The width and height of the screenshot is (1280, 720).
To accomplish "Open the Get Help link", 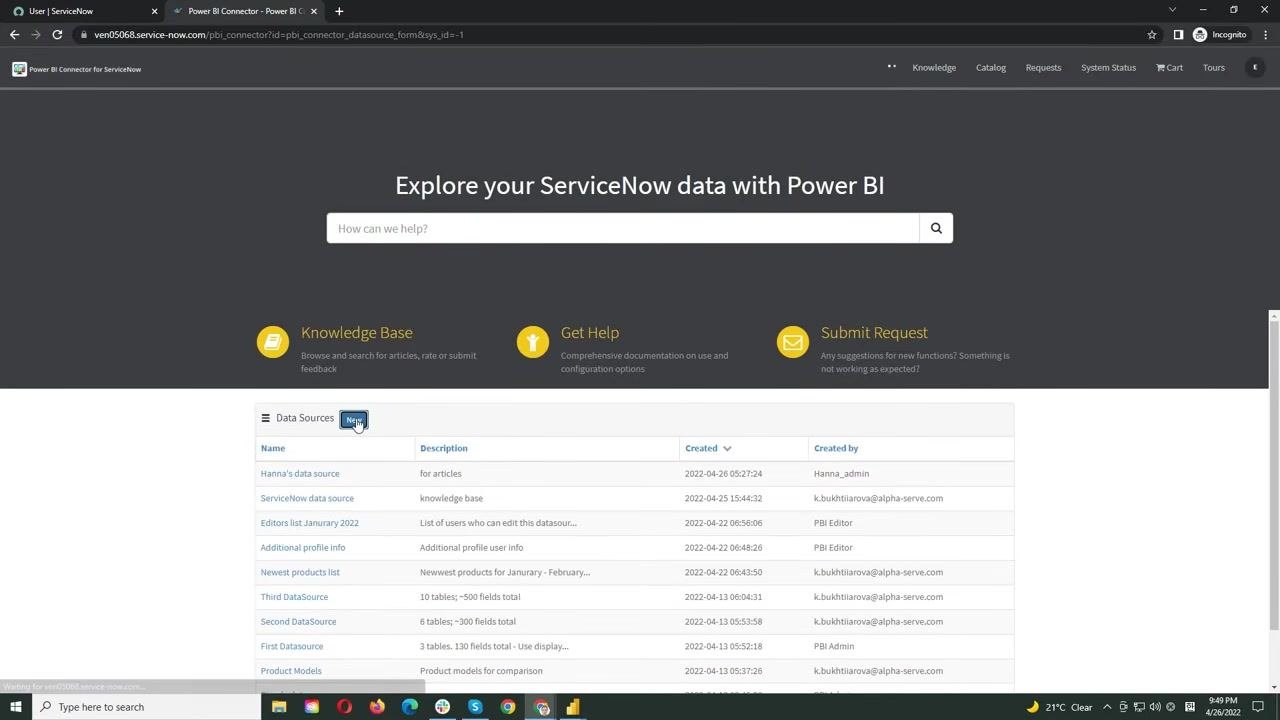I will (590, 333).
